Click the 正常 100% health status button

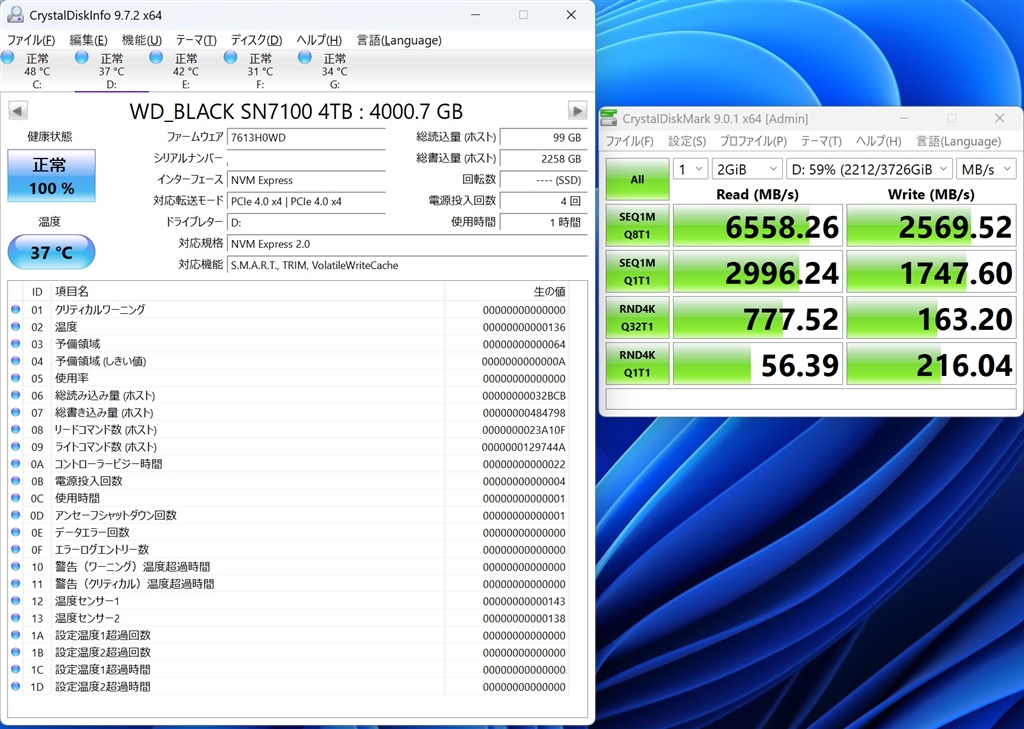[x=52, y=176]
